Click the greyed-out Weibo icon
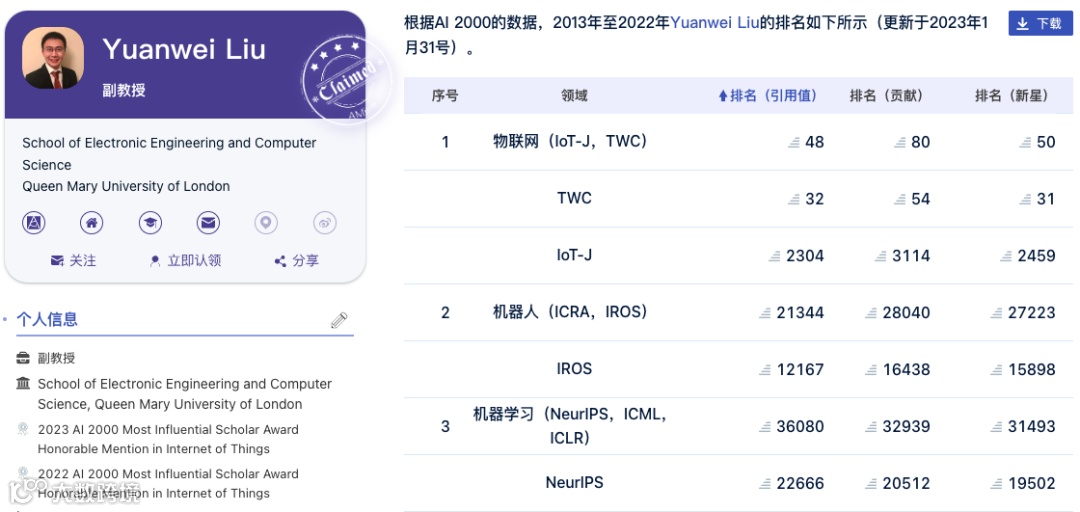 (324, 223)
